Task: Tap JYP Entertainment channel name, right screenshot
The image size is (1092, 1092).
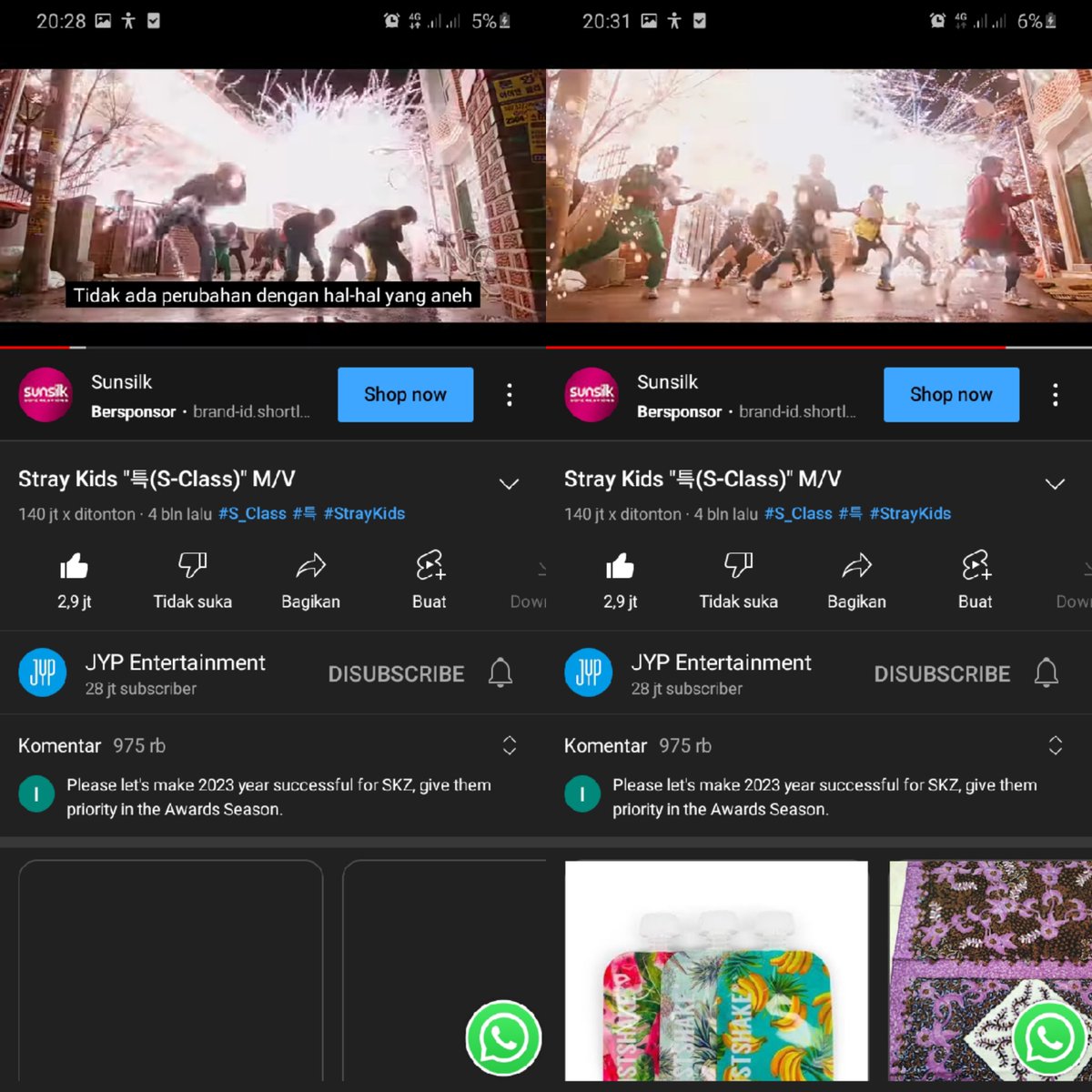Action: click(722, 662)
